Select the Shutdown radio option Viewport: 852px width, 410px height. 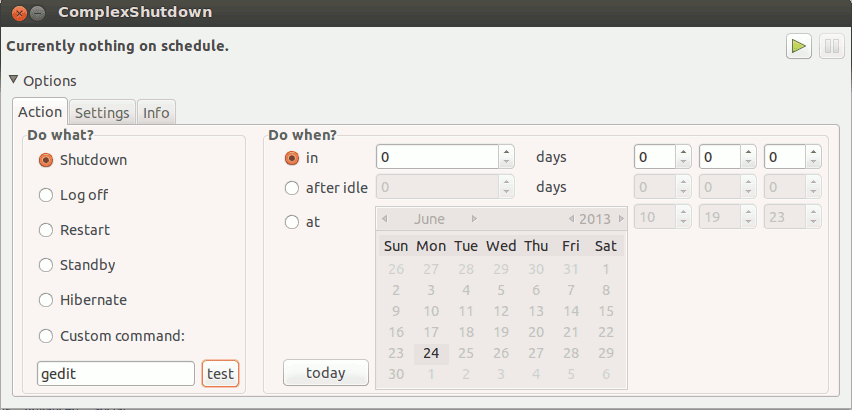(45, 160)
